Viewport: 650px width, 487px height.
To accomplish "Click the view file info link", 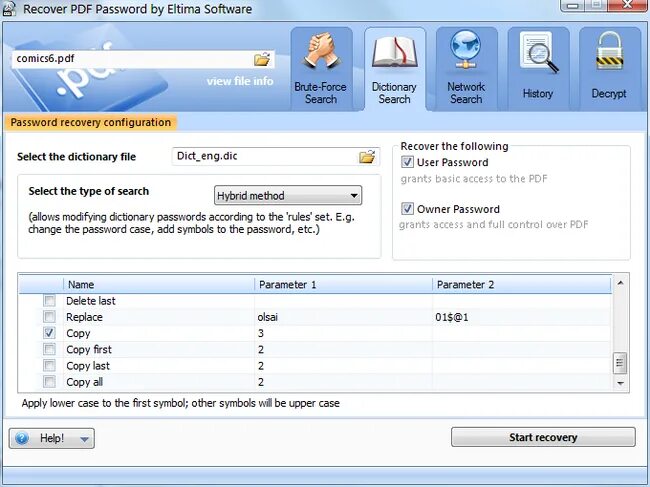I will 240,81.
